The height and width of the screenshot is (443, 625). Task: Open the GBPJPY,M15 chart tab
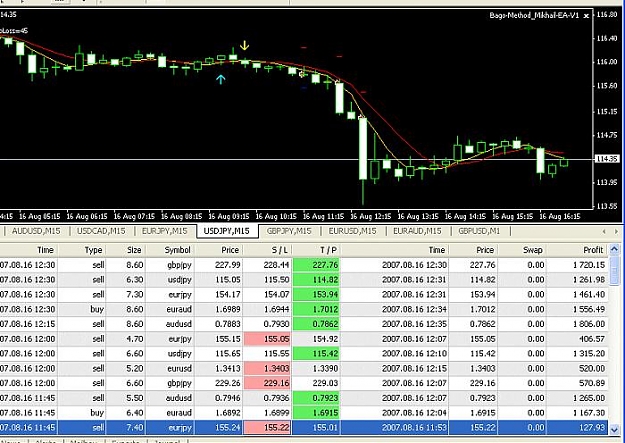(x=289, y=231)
